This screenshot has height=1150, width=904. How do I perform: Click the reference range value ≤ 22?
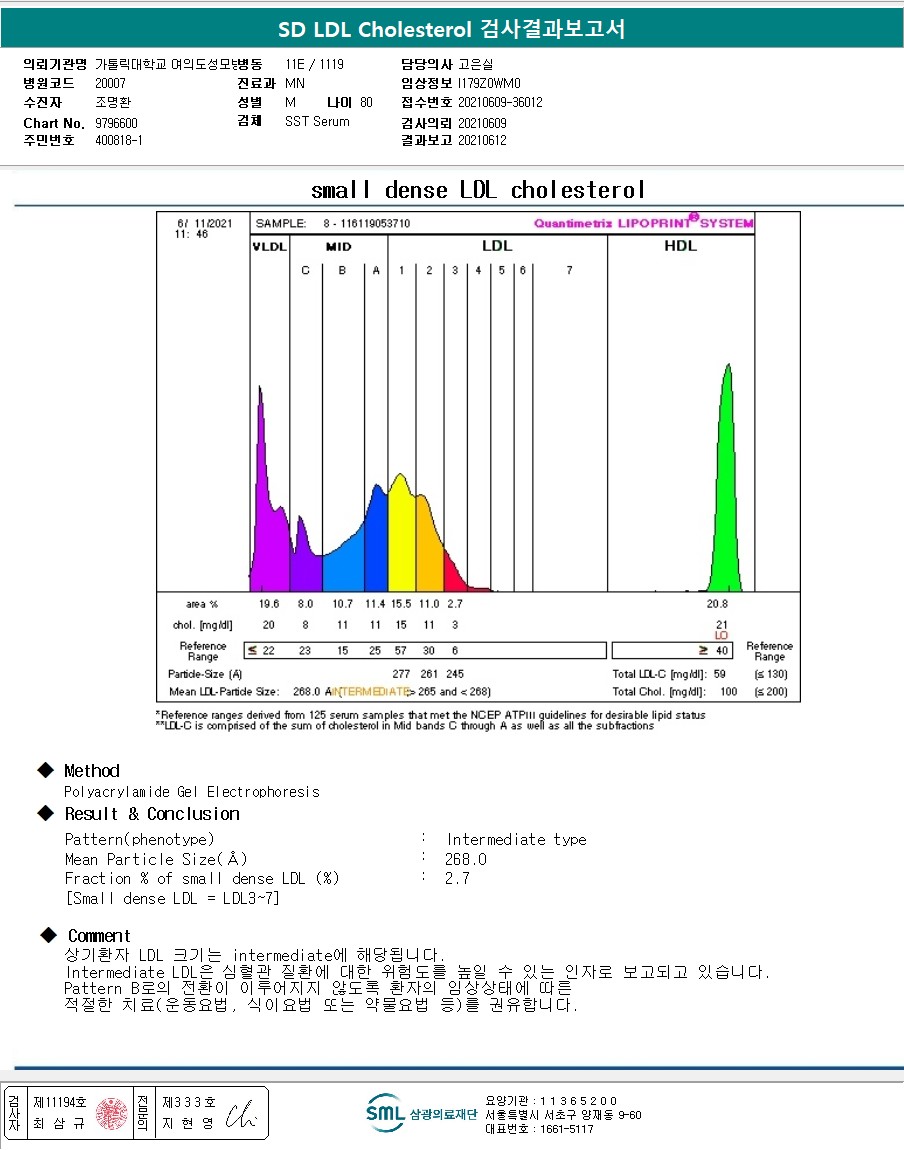(x=261, y=651)
